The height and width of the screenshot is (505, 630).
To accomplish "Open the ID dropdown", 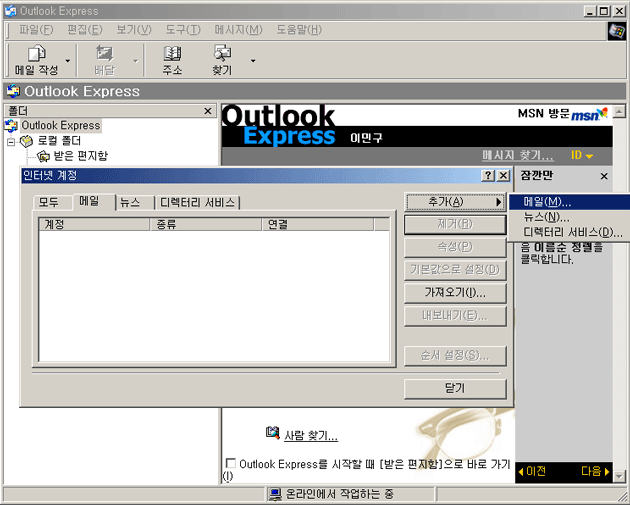I will pos(582,155).
